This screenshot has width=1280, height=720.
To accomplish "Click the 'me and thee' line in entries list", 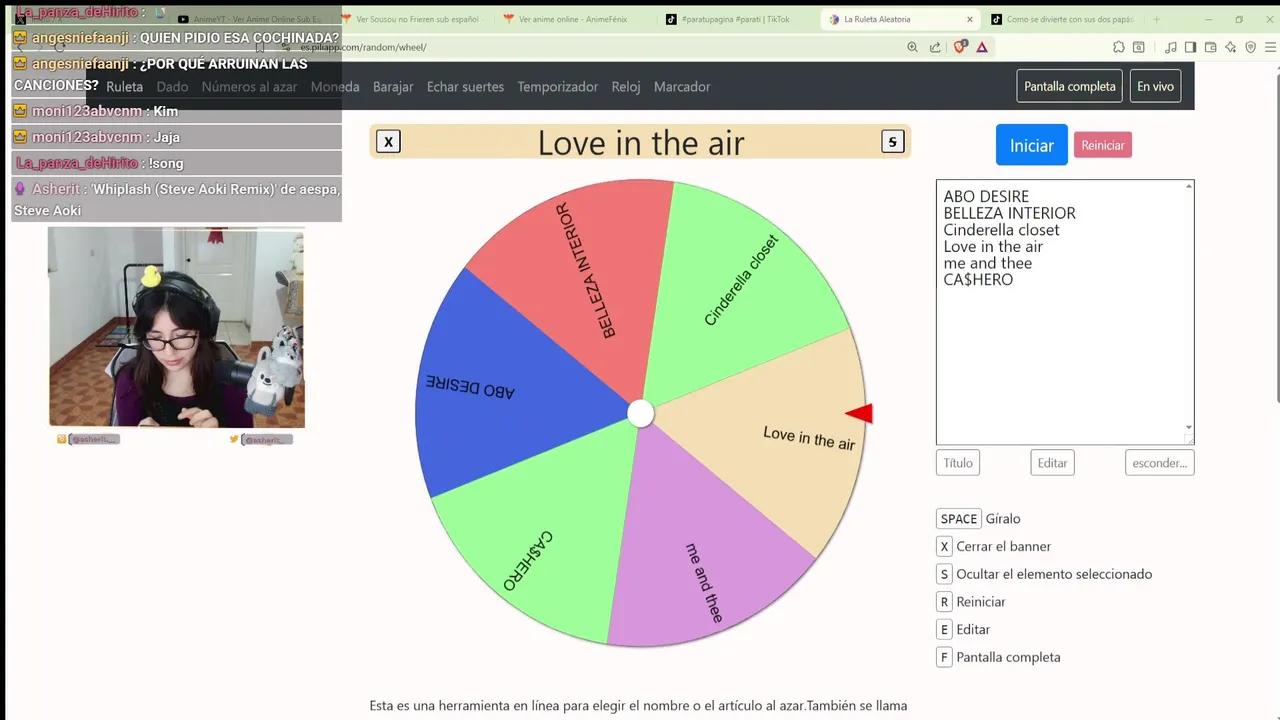I will click(x=988, y=263).
